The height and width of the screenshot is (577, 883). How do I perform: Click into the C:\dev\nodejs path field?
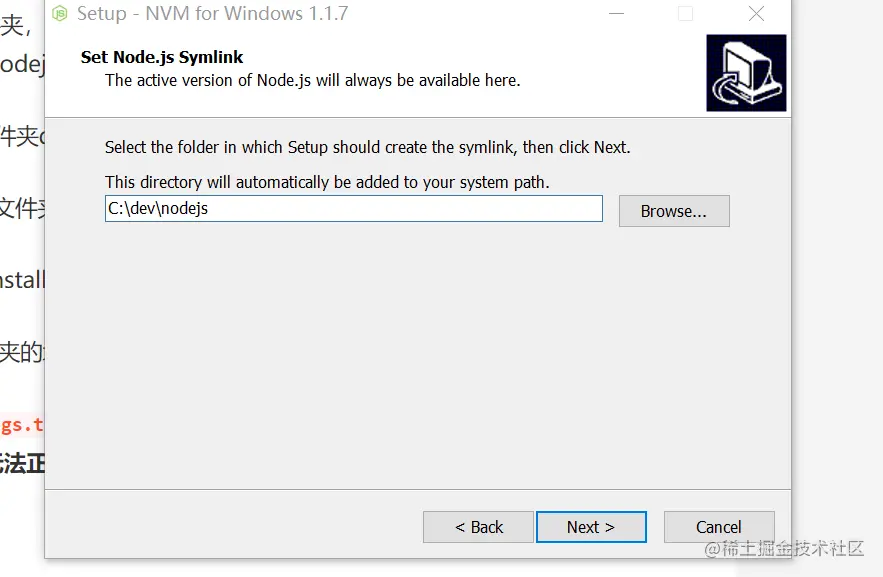tap(353, 209)
